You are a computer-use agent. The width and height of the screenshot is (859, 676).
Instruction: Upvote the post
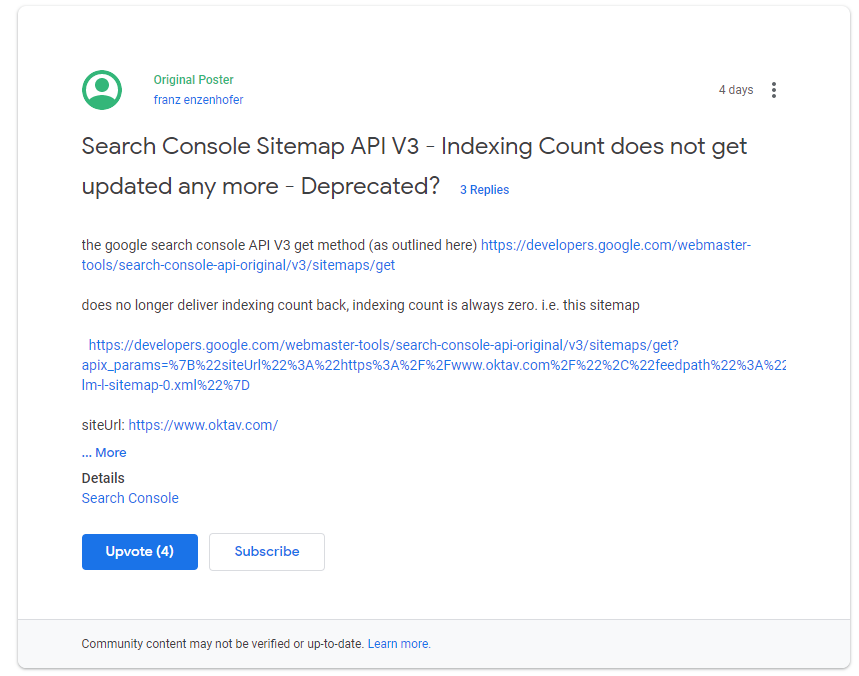[x=139, y=551]
